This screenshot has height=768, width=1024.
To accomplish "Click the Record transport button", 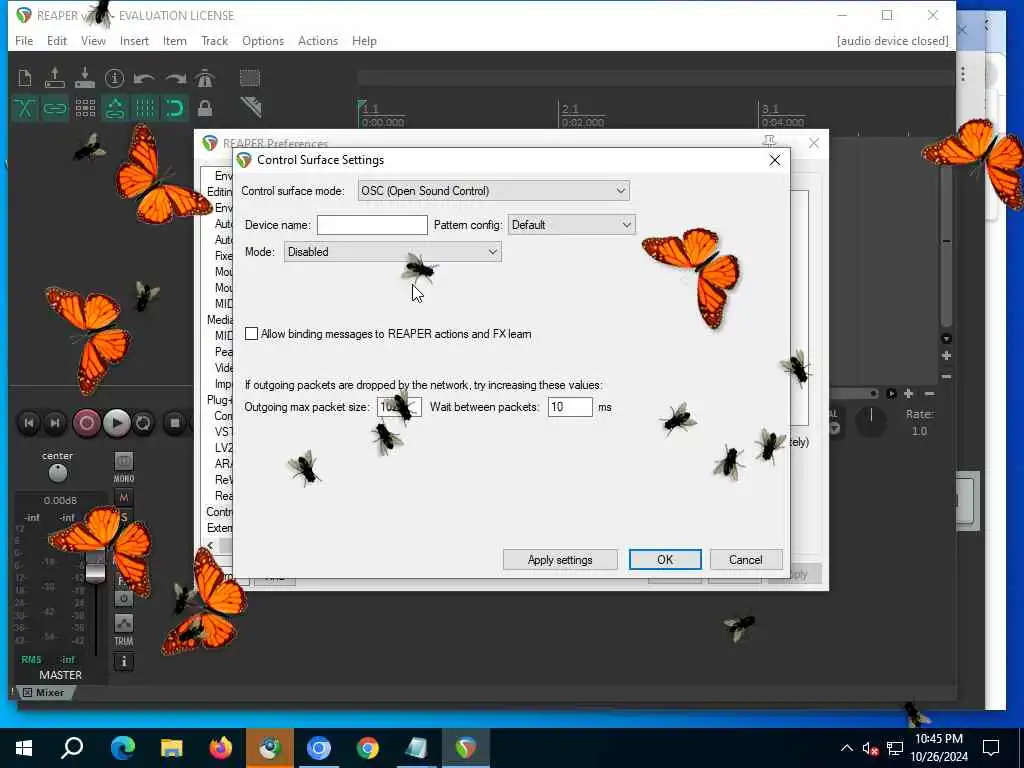I will pos(86,423).
